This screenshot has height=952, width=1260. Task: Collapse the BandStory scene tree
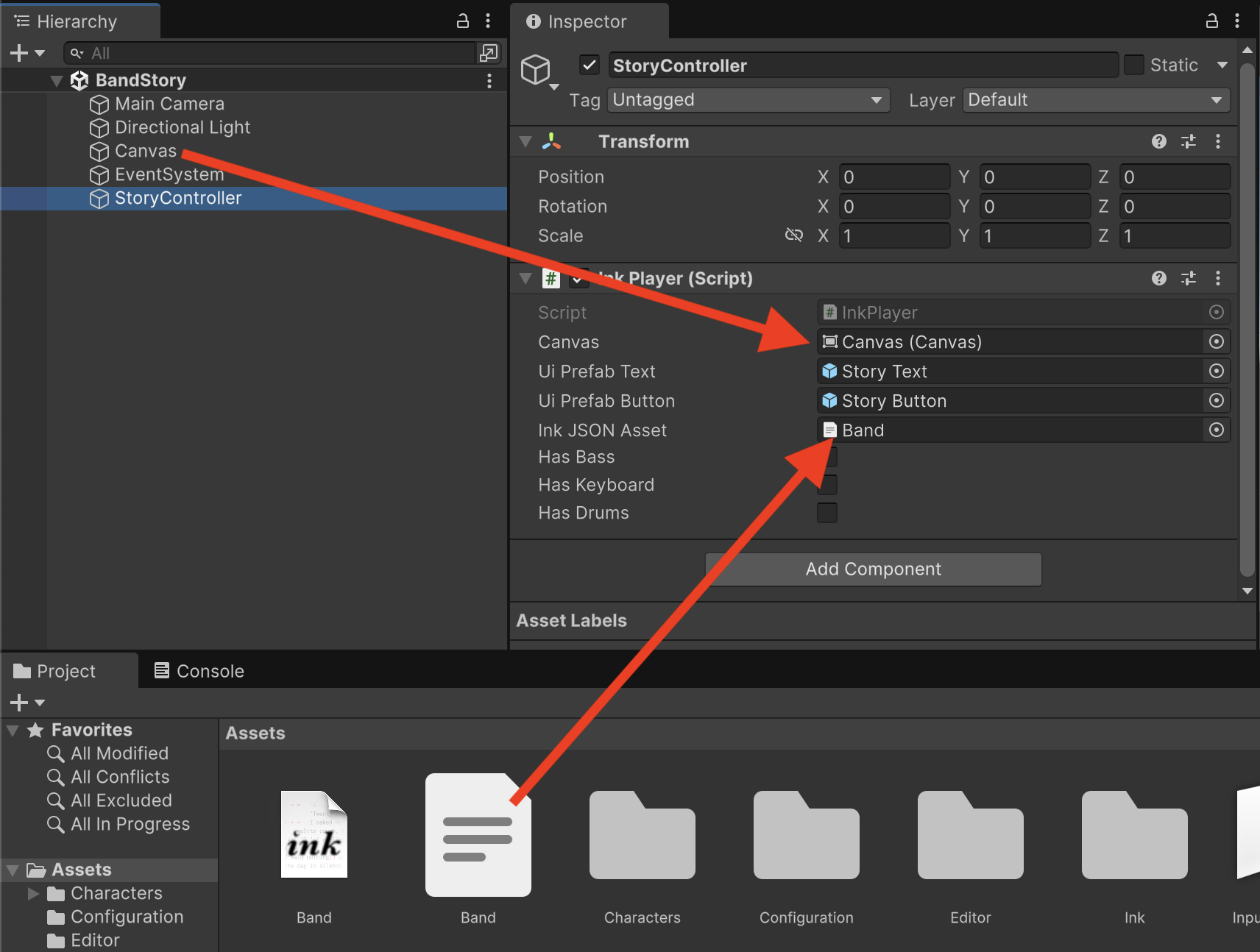pyautogui.click(x=57, y=80)
